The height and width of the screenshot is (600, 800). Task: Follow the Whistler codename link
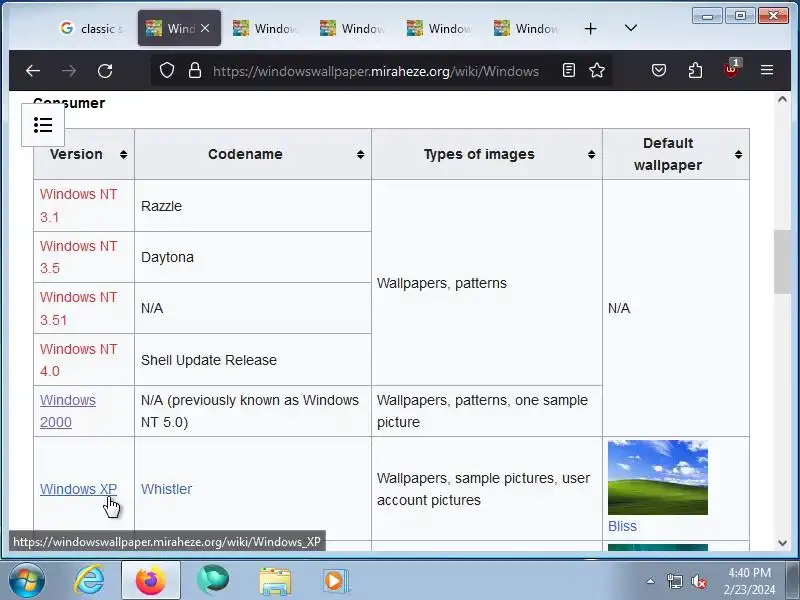(166, 489)
